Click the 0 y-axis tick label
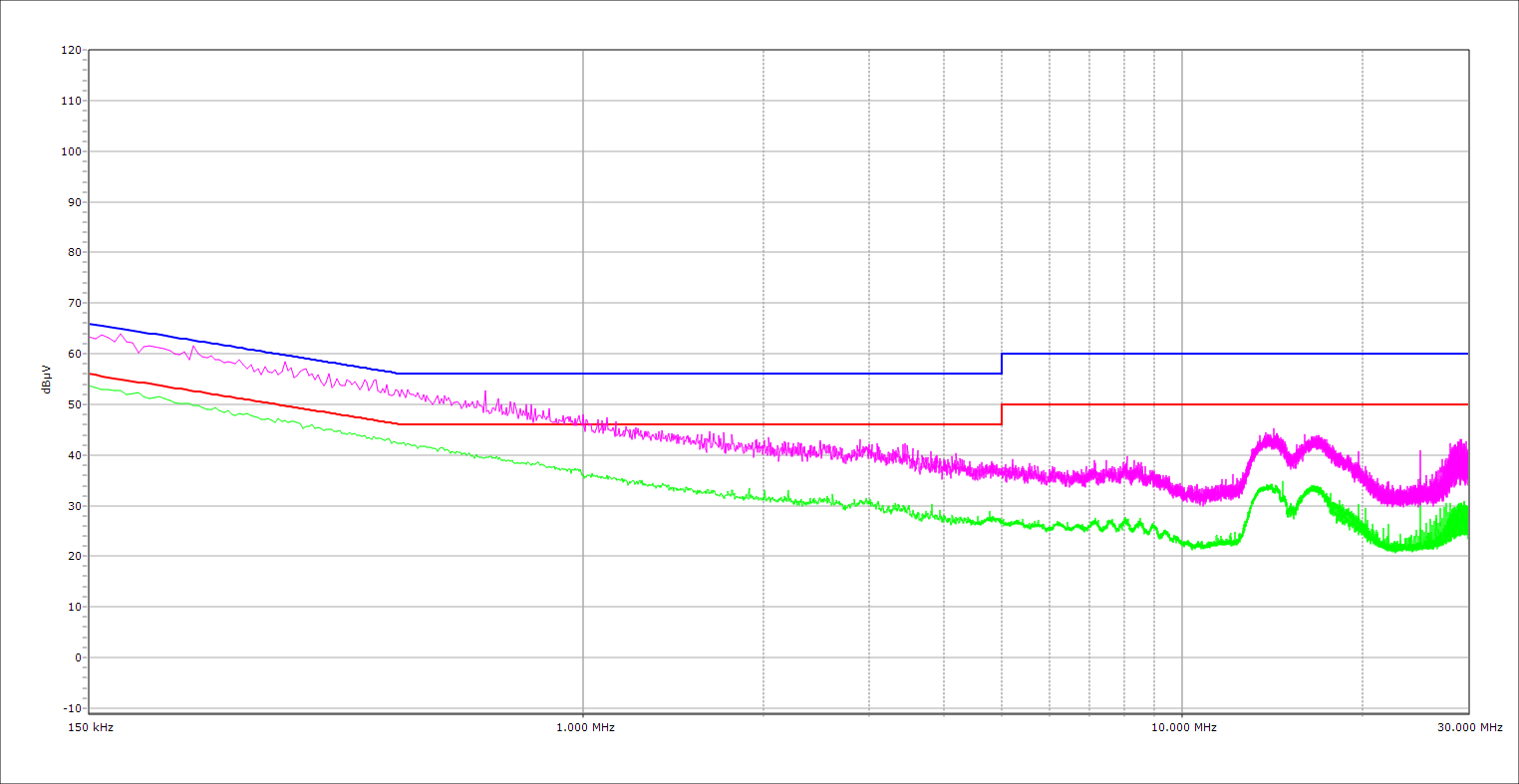The image size is (1519, 784). point(77,657)
